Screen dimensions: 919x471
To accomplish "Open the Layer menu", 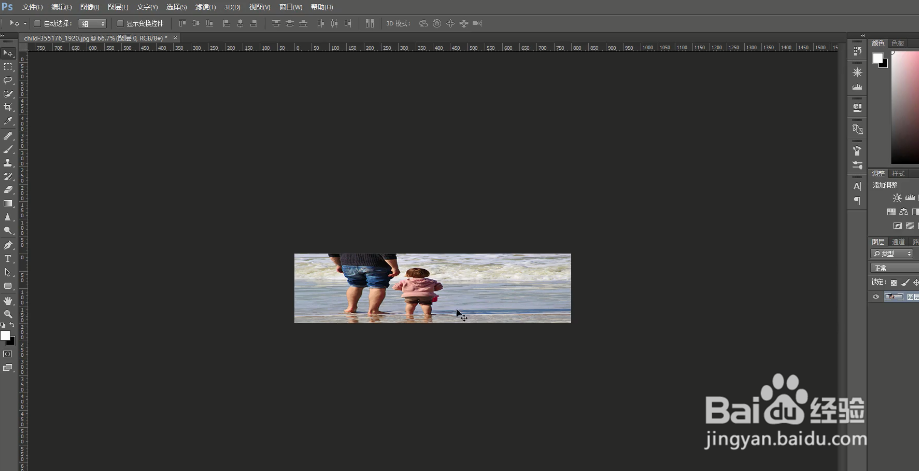I will (x=118, y=7).
